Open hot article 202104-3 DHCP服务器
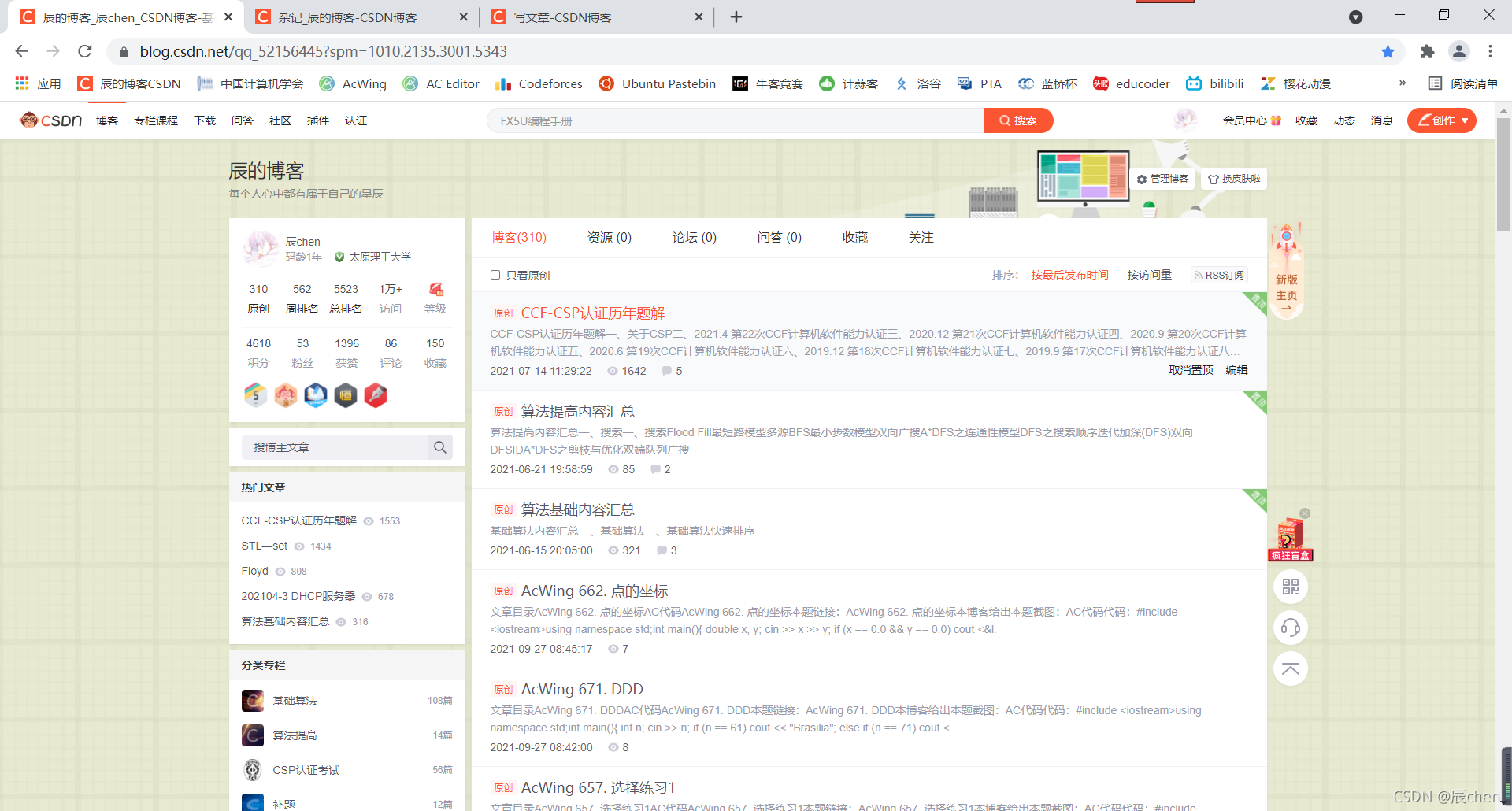The width and height of the screenshot is (1512, 811). pos(298,596)
